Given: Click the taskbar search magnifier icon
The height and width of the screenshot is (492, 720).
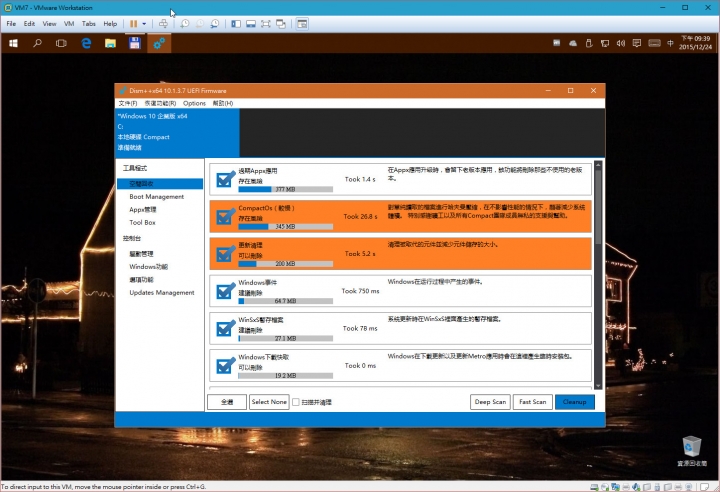Looking at the screenshot, I should tap(38, 43).
